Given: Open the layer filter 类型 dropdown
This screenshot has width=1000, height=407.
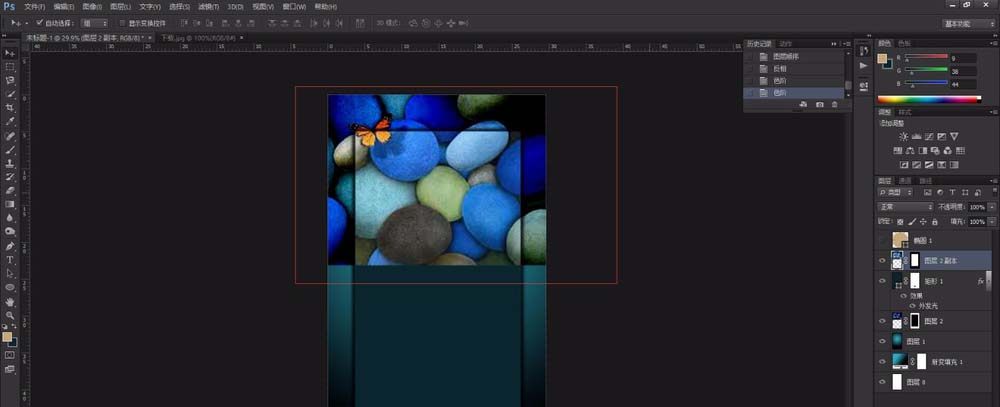Looking at the screenshot, I should (897, 190).
